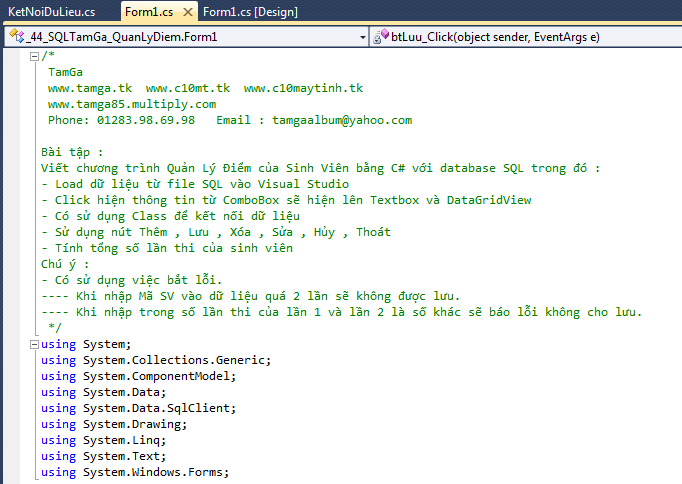Click the 'TamGa' comment line
682x484 pixels.
tap(65, 72)
